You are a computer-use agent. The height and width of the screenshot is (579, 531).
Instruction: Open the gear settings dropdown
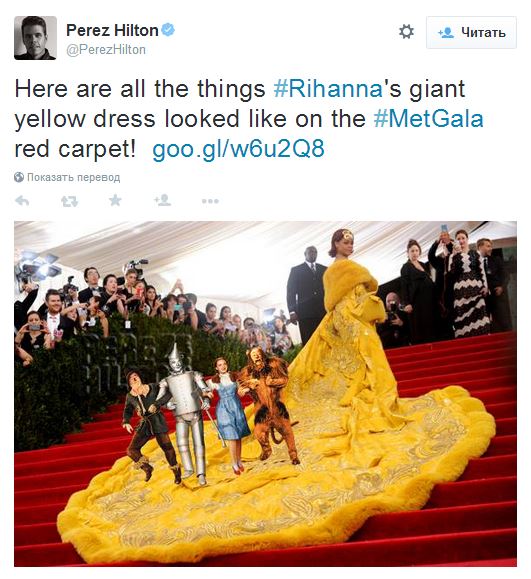coord(406,32)
